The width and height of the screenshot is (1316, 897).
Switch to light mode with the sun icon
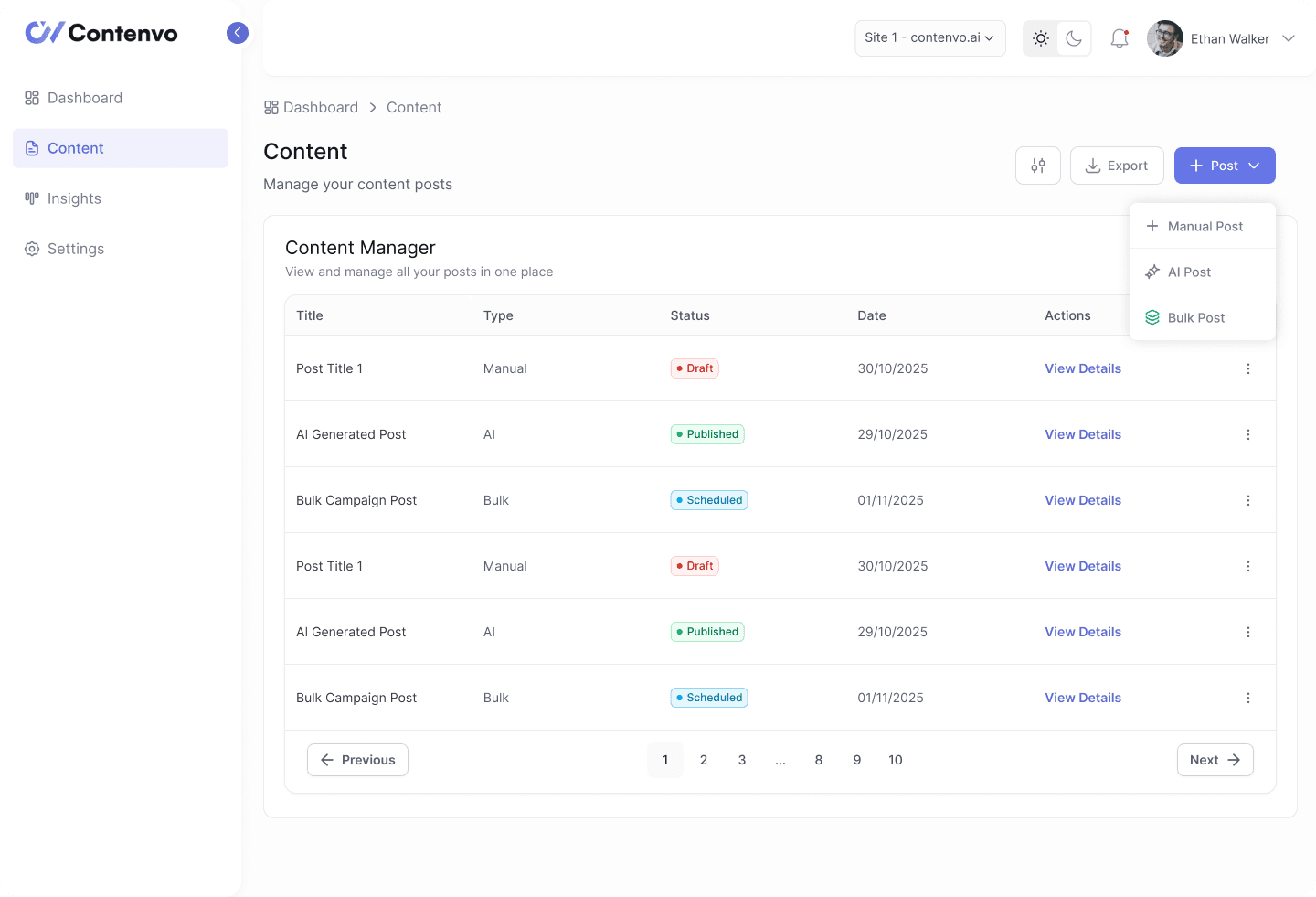1040,38
